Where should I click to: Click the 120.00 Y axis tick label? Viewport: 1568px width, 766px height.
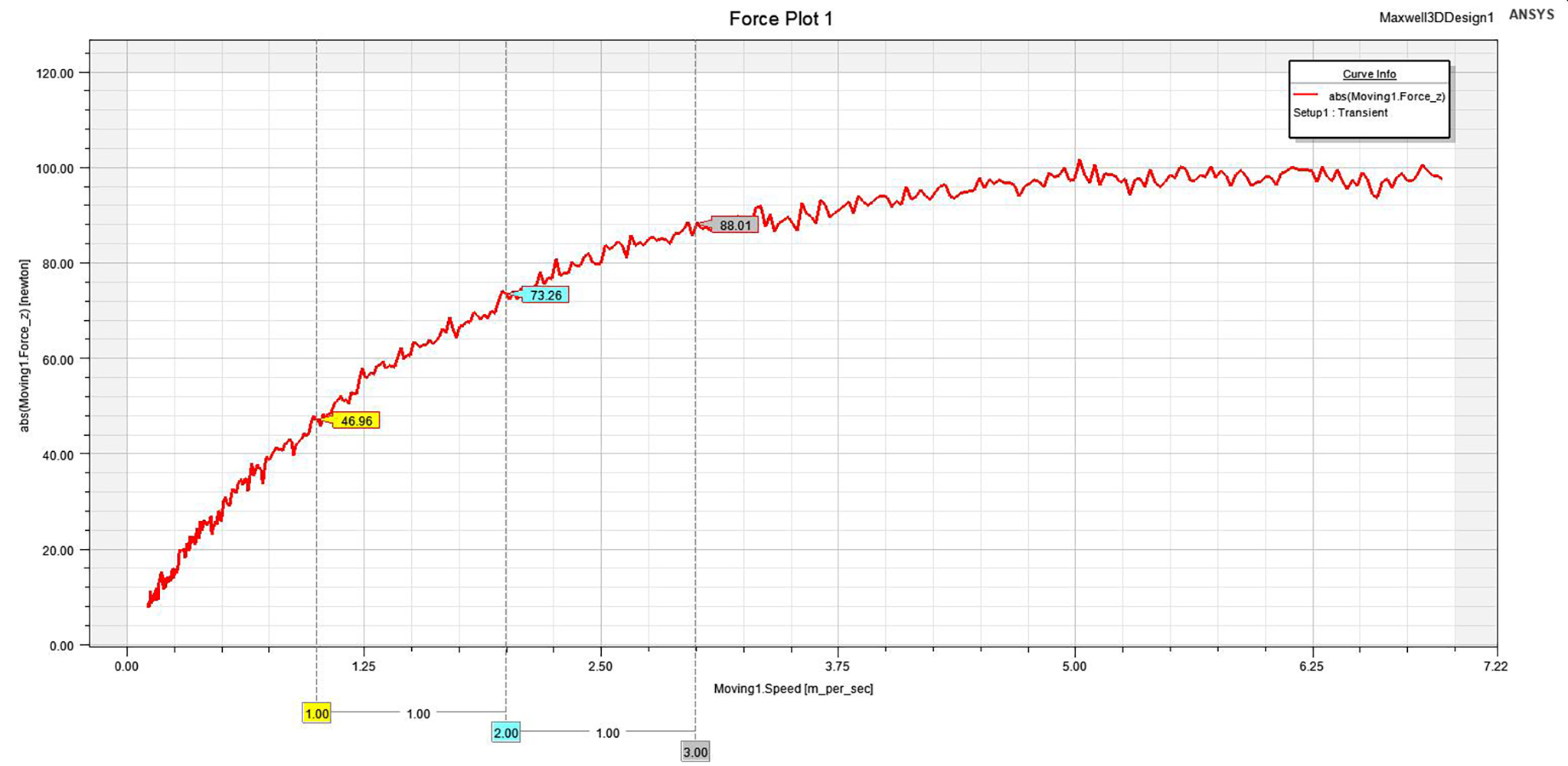pyautogui.click(x=55, y=74)
